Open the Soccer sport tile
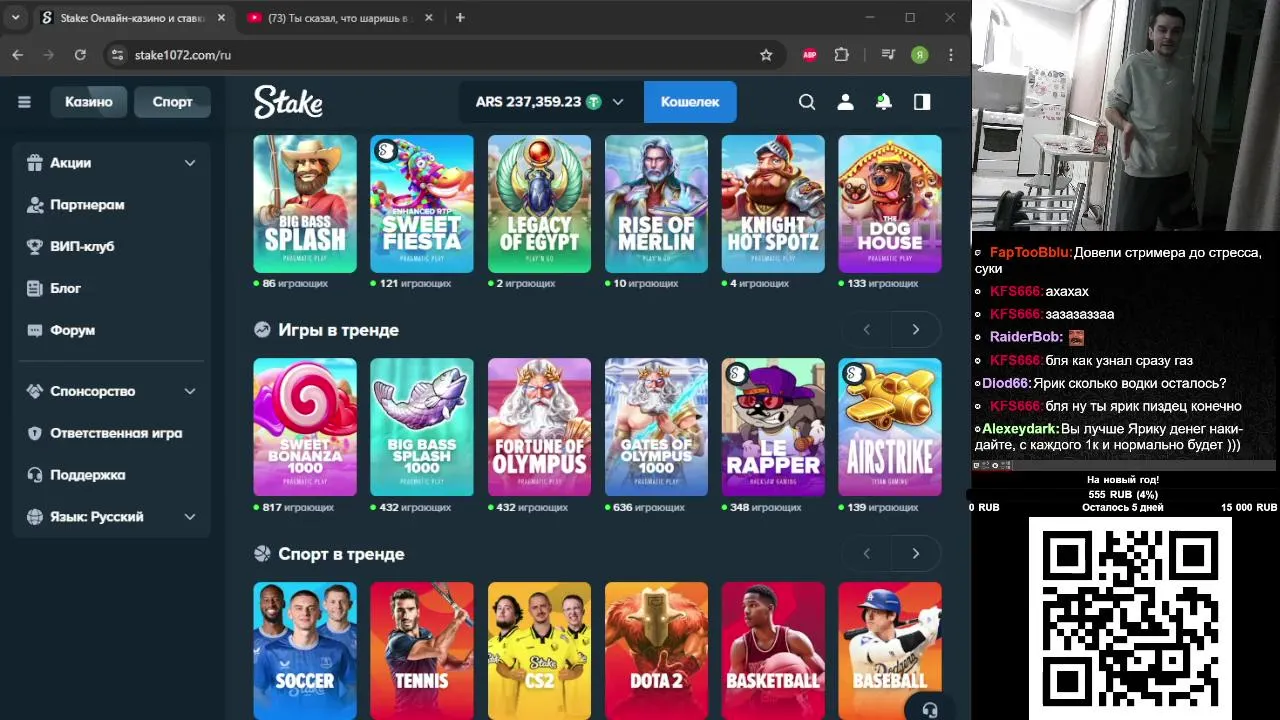1280x720 pixels. (x=305, y=650)
